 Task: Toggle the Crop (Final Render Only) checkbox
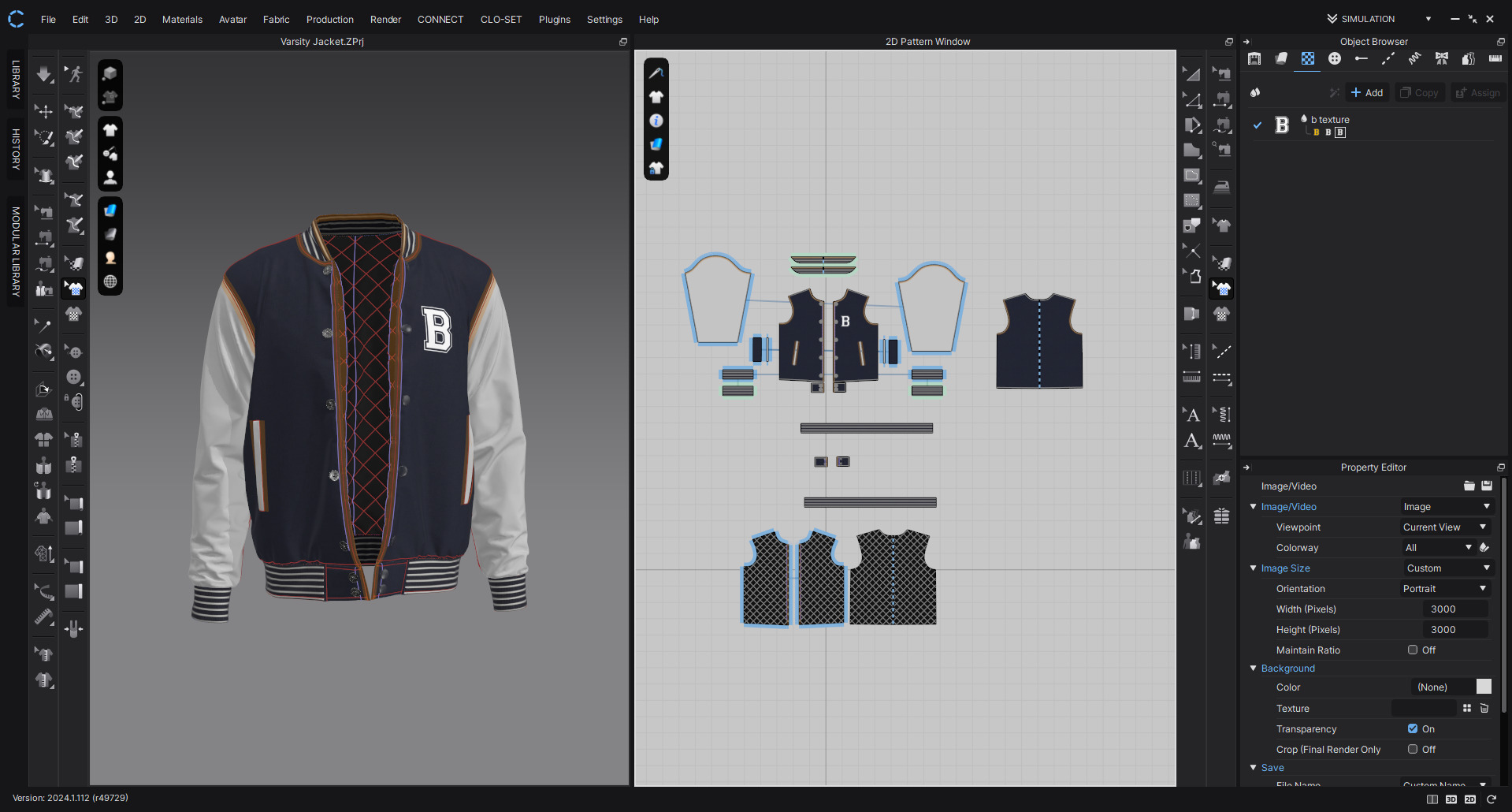coord(1413,749)
